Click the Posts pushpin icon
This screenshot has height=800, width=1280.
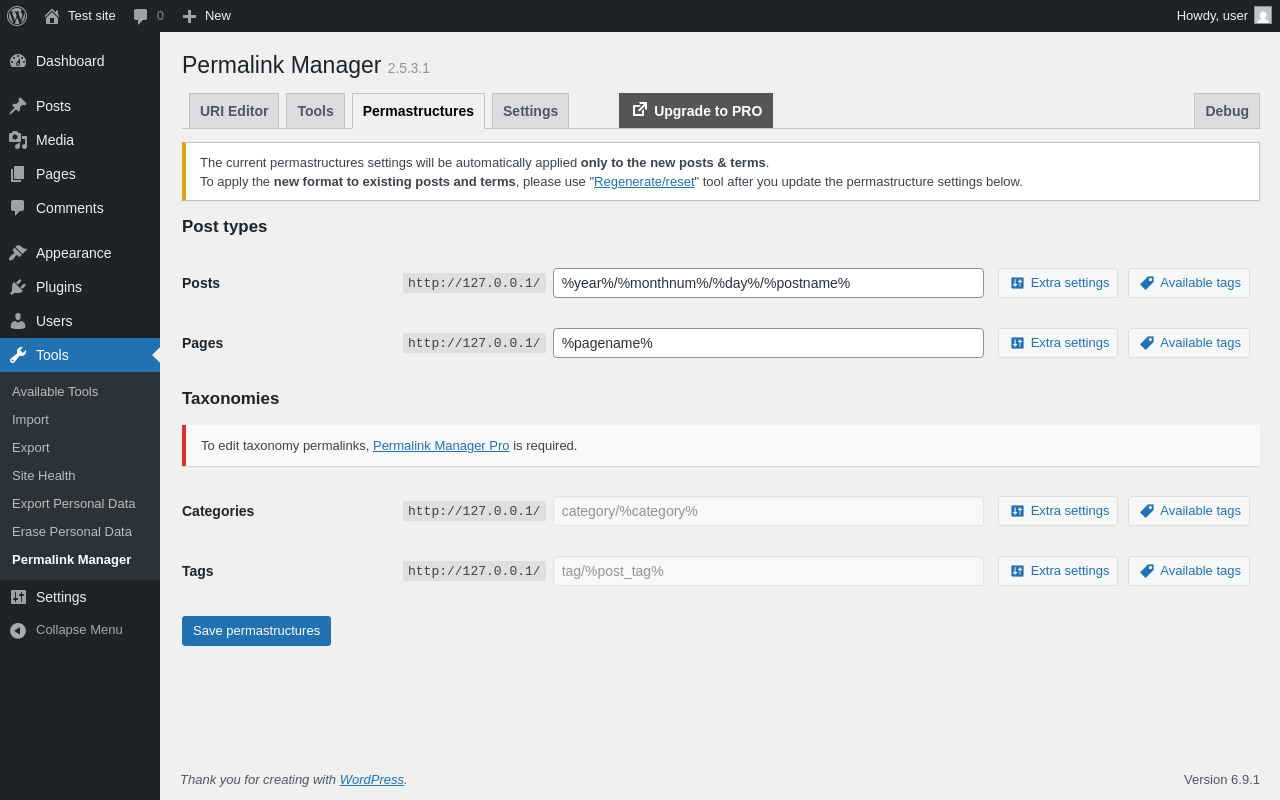point(18,106)
